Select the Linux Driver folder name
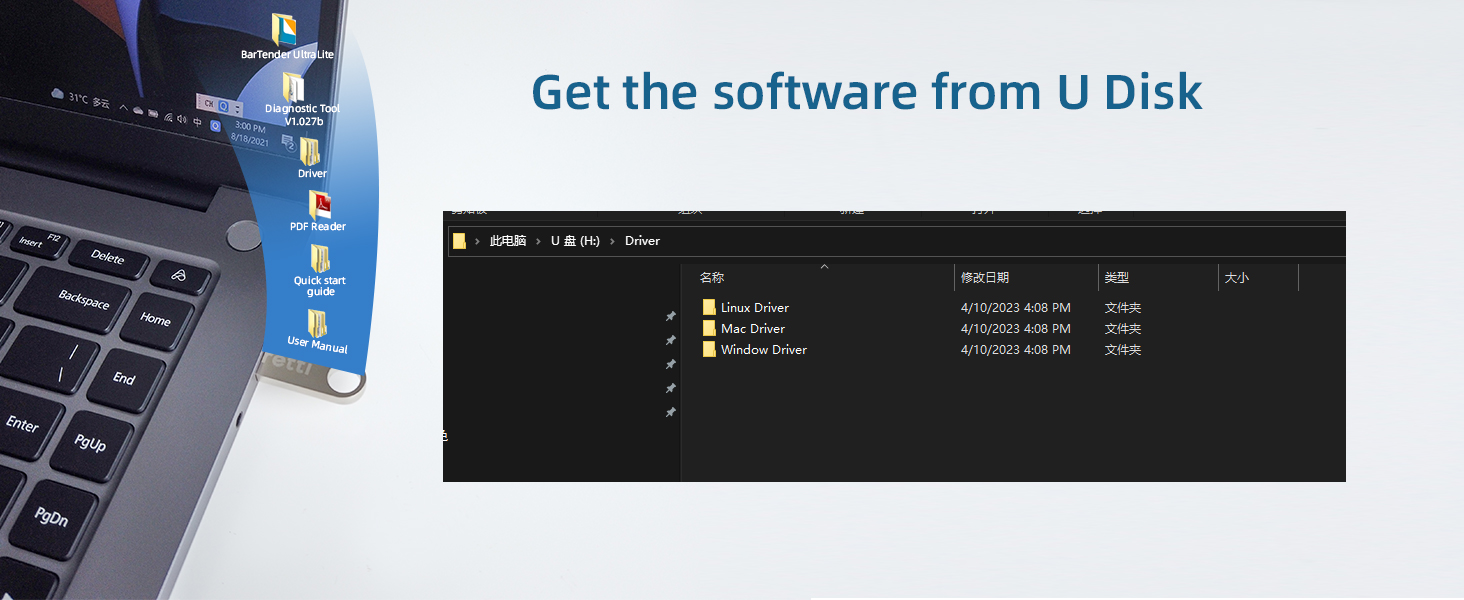This screenshot has height=600, width=1464. tap(755, 308)
